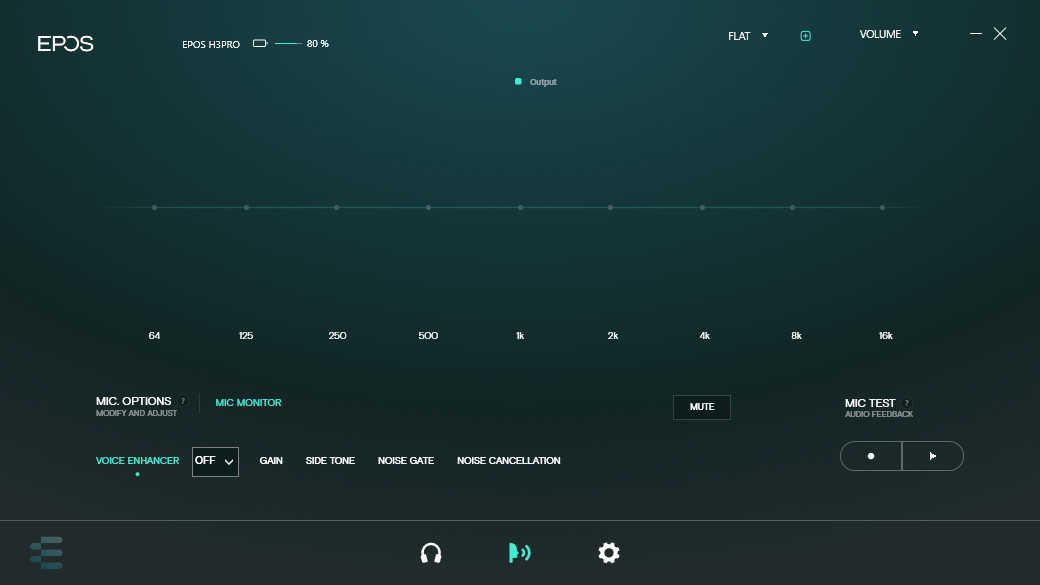Select the 4k EQ band point
Viewport: 1040px width, 585px height.
point(702,208)
